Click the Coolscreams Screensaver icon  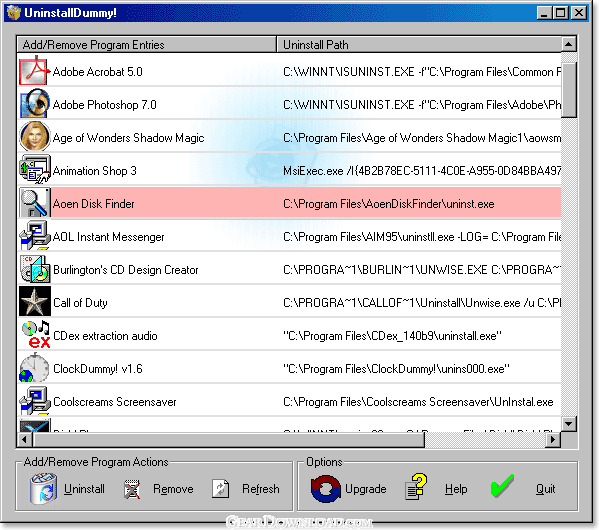(34, 401)
